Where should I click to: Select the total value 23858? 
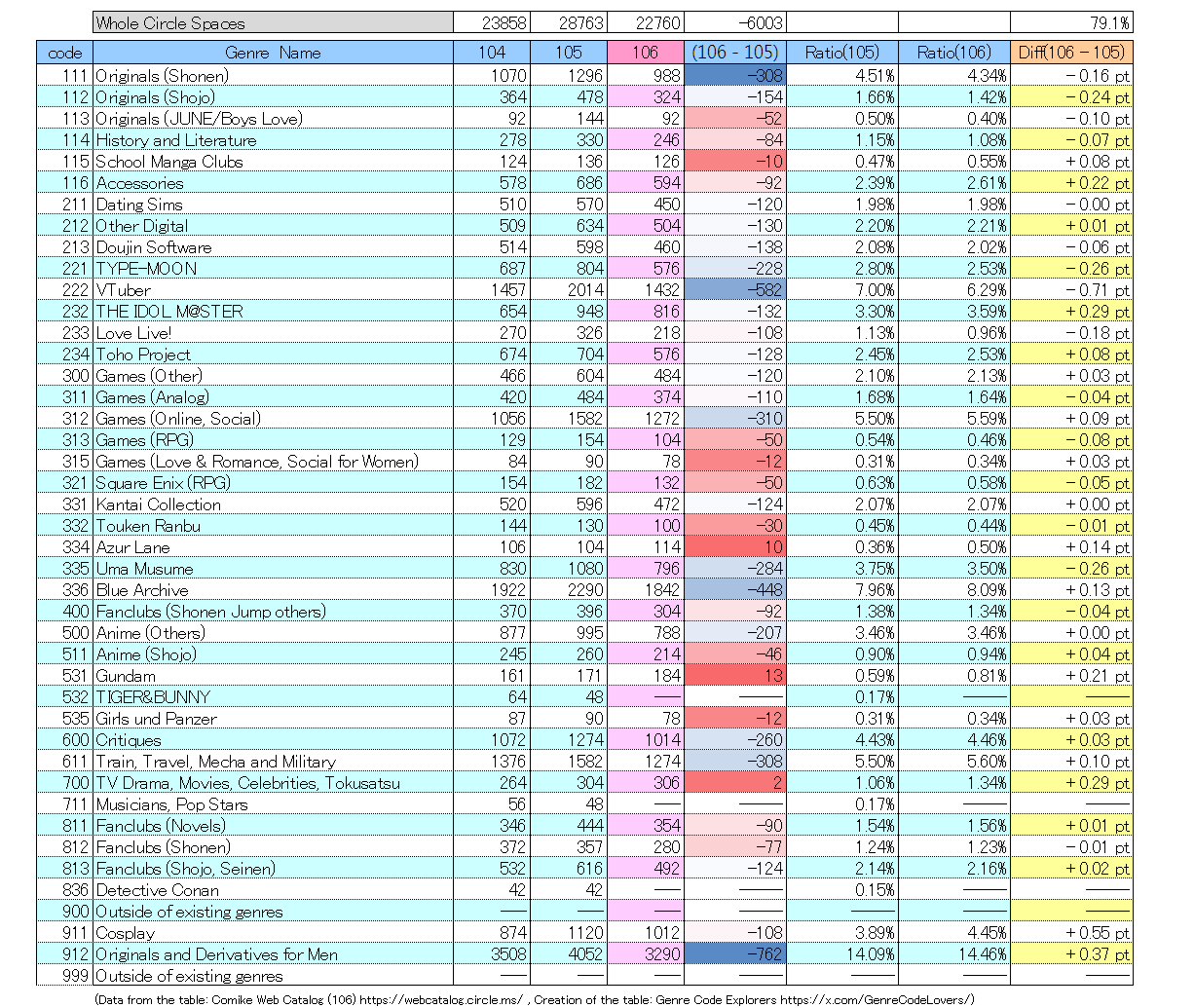tap(491, 22)
